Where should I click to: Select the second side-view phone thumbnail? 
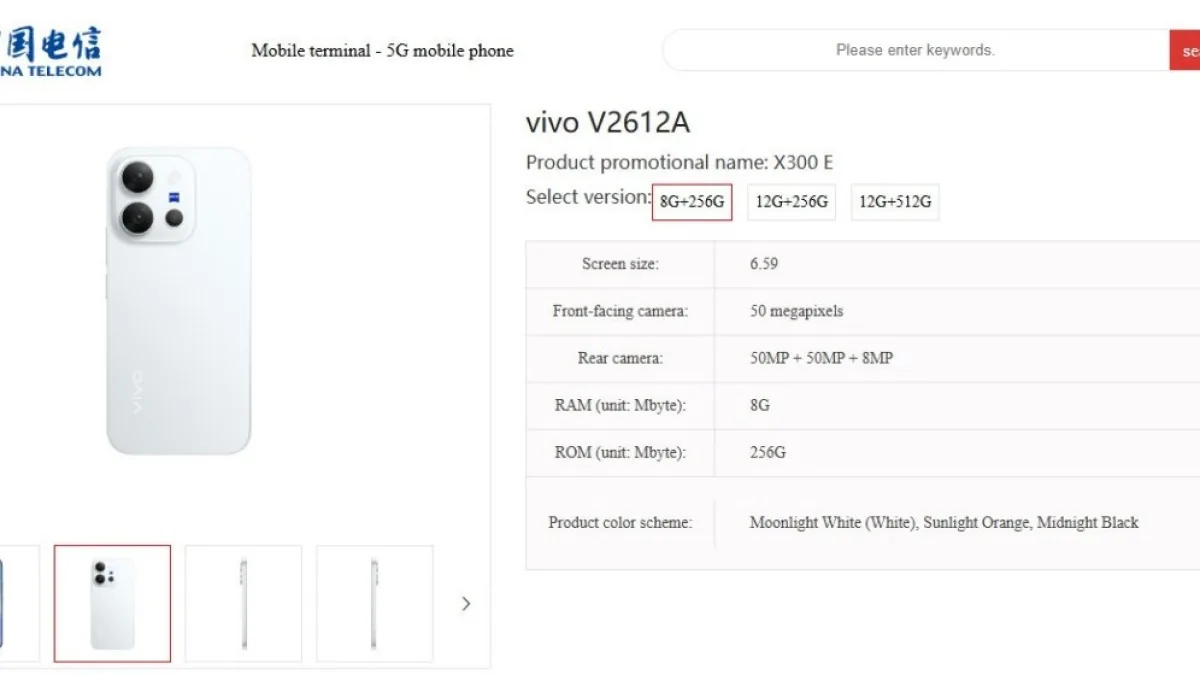375,603
